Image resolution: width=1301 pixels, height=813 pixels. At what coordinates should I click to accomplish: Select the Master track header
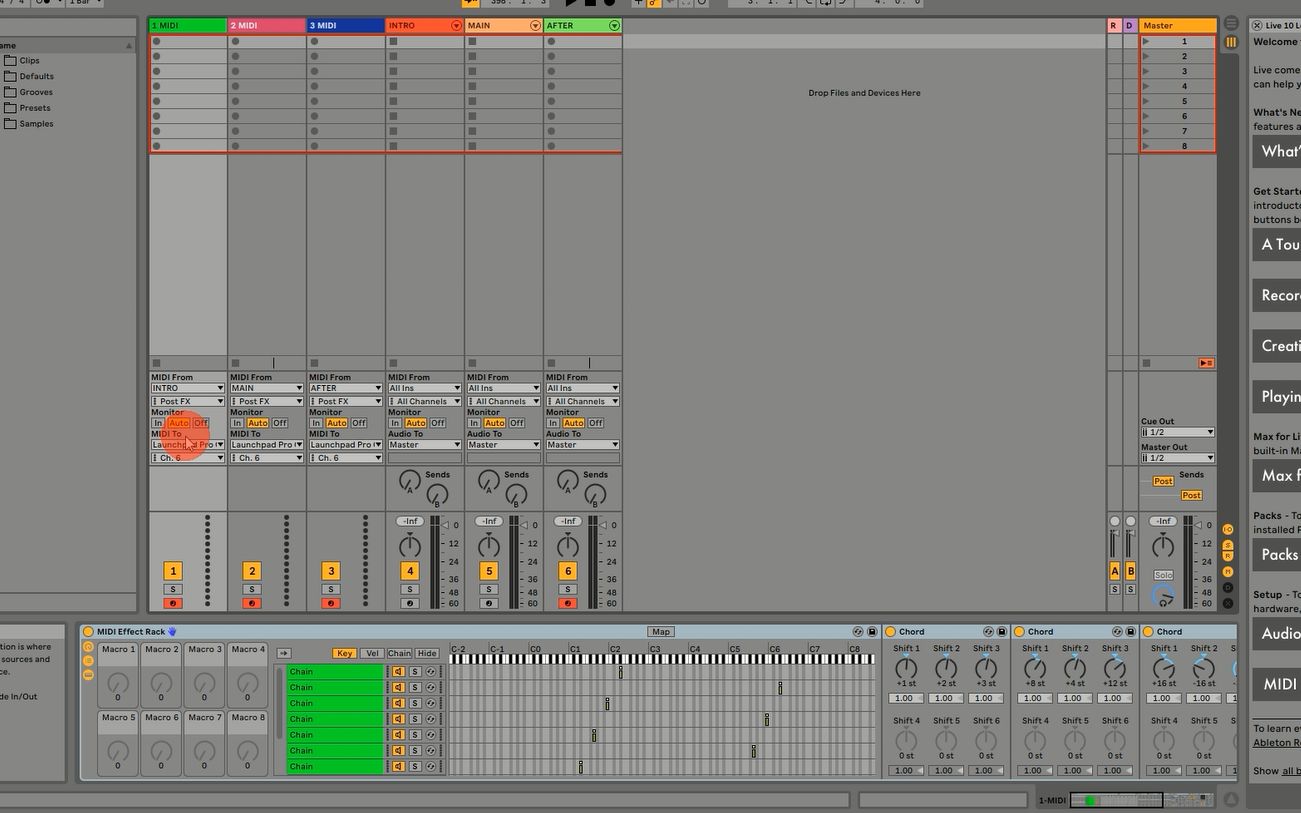coord(1178,25)
